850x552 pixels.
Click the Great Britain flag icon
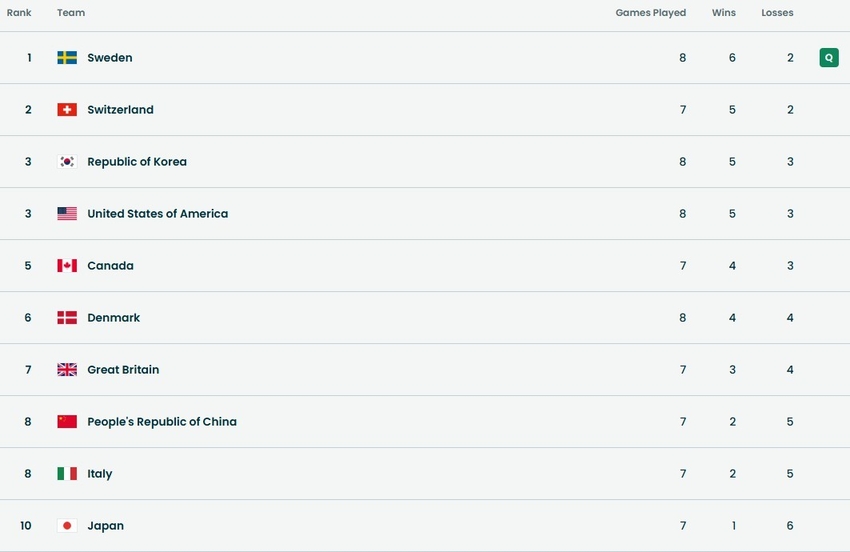pos(67,370)
